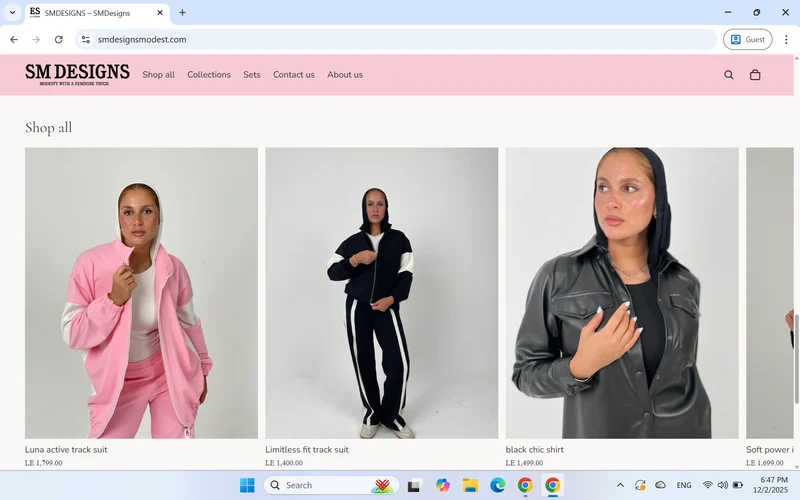Click the black chic shirt title
This screenshot has width=800, height=500.
coord(535,449)
